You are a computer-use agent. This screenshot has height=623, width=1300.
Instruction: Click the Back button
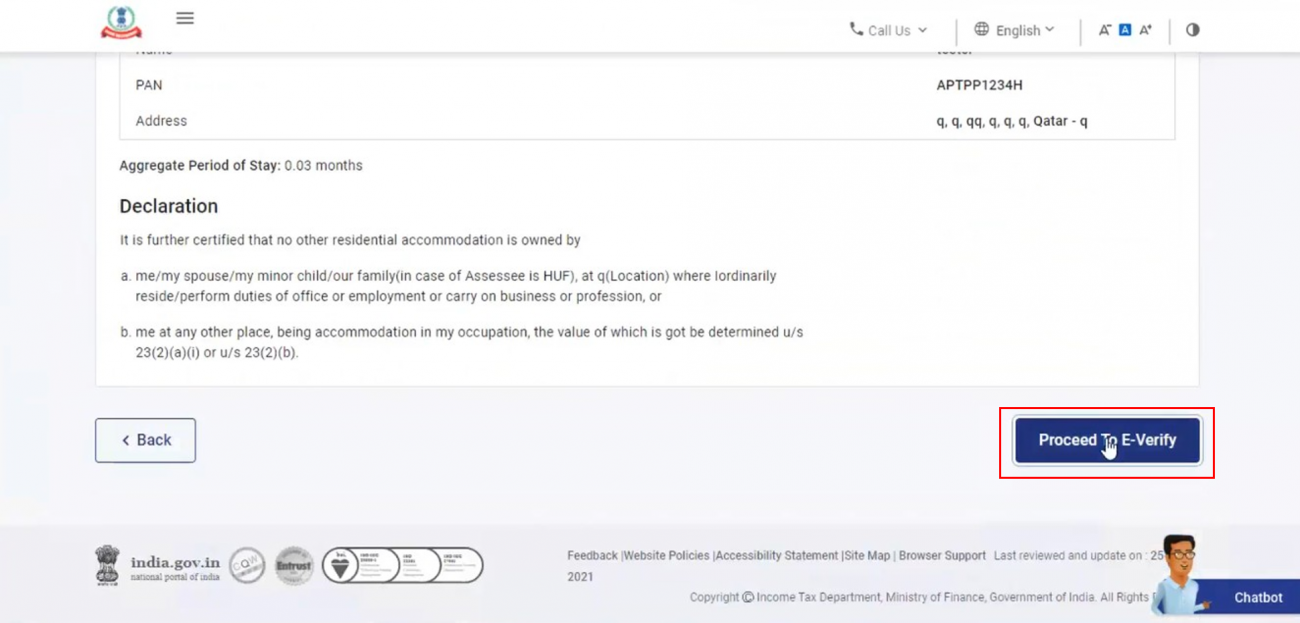coord(145,440)
